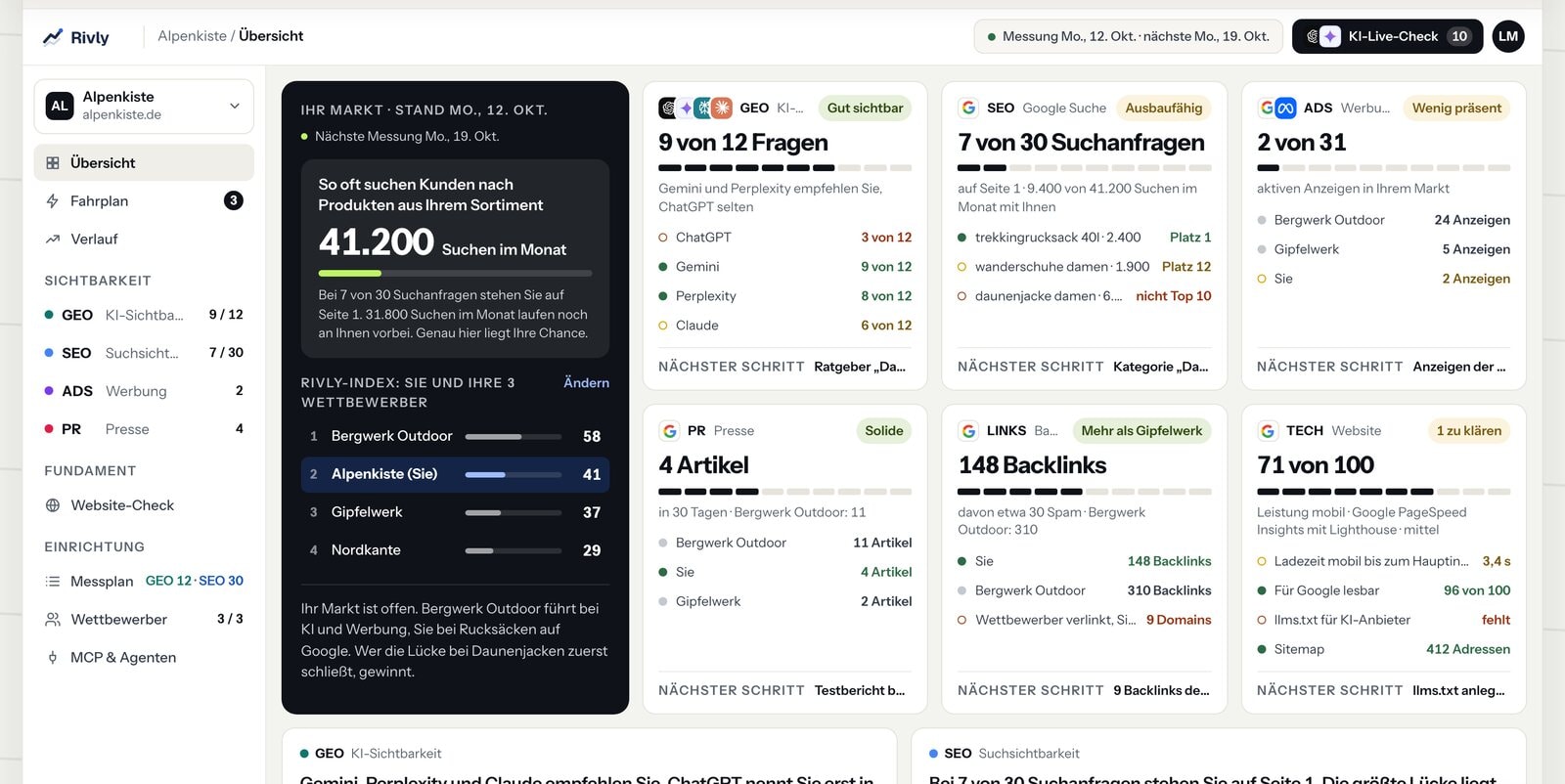Click the Claude icon on GEO card

click(x=722, y=108)
